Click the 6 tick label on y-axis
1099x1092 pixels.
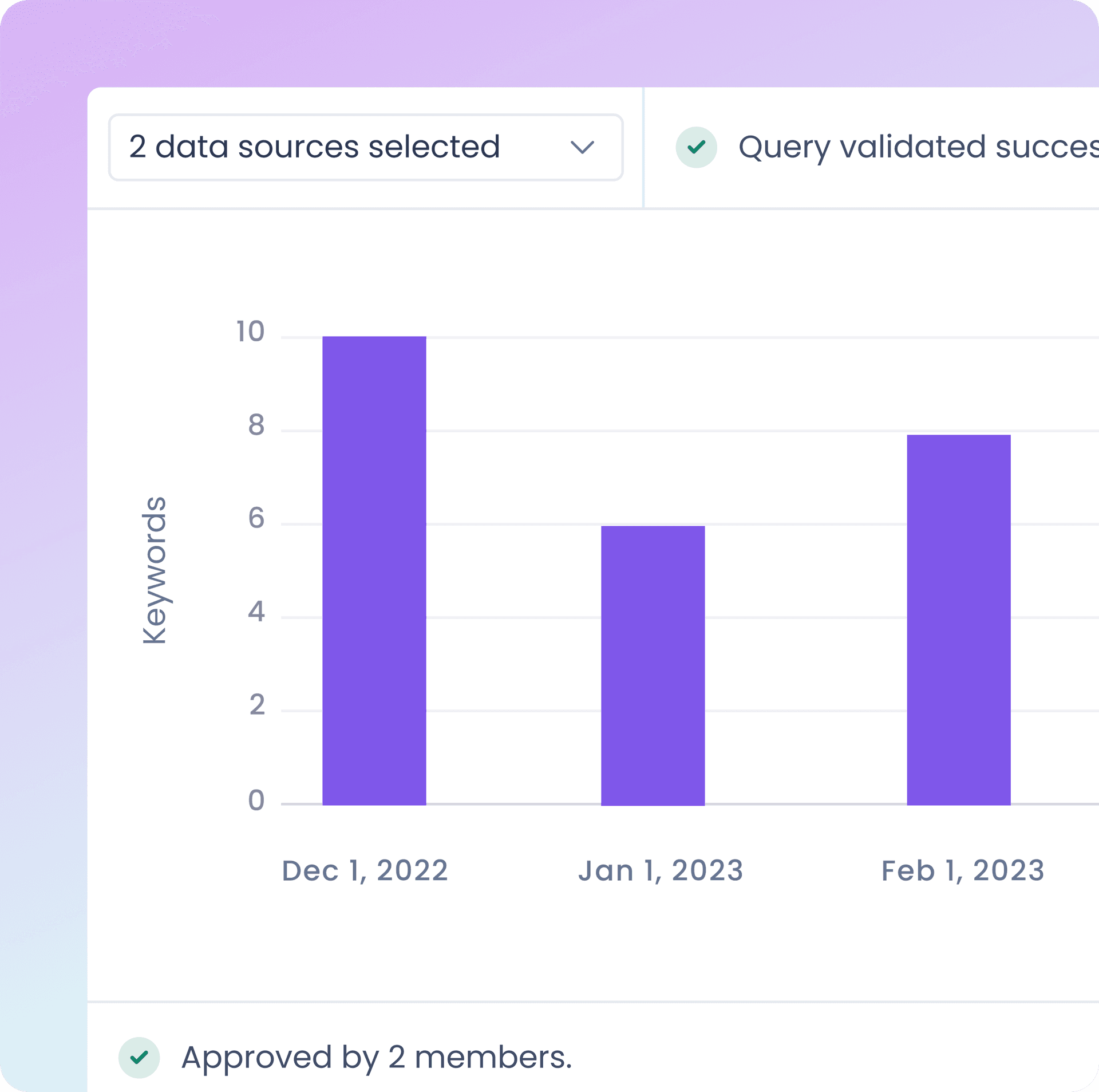click(256, 518)
